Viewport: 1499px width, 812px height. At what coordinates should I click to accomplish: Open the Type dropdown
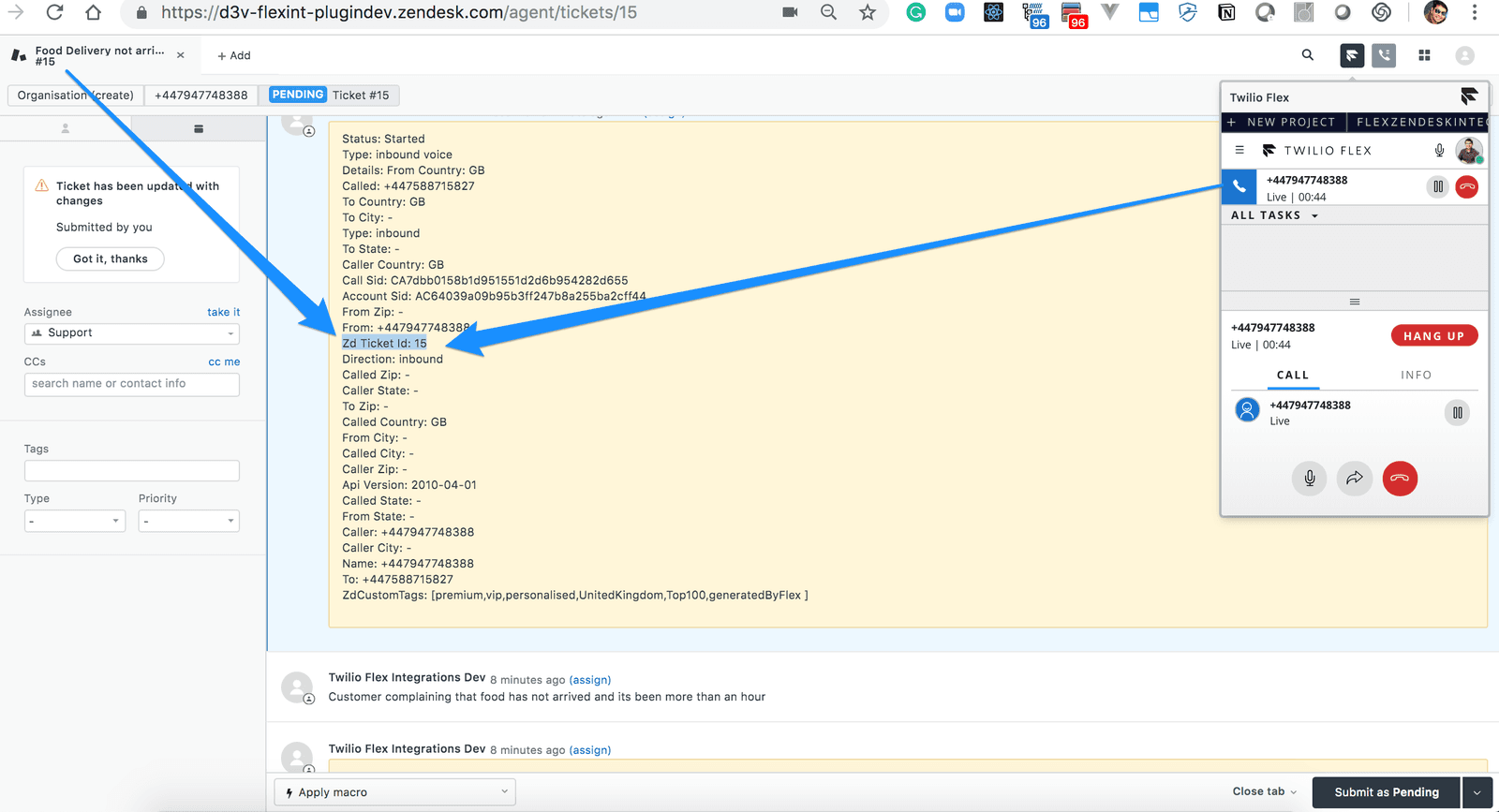coord(75,521)
